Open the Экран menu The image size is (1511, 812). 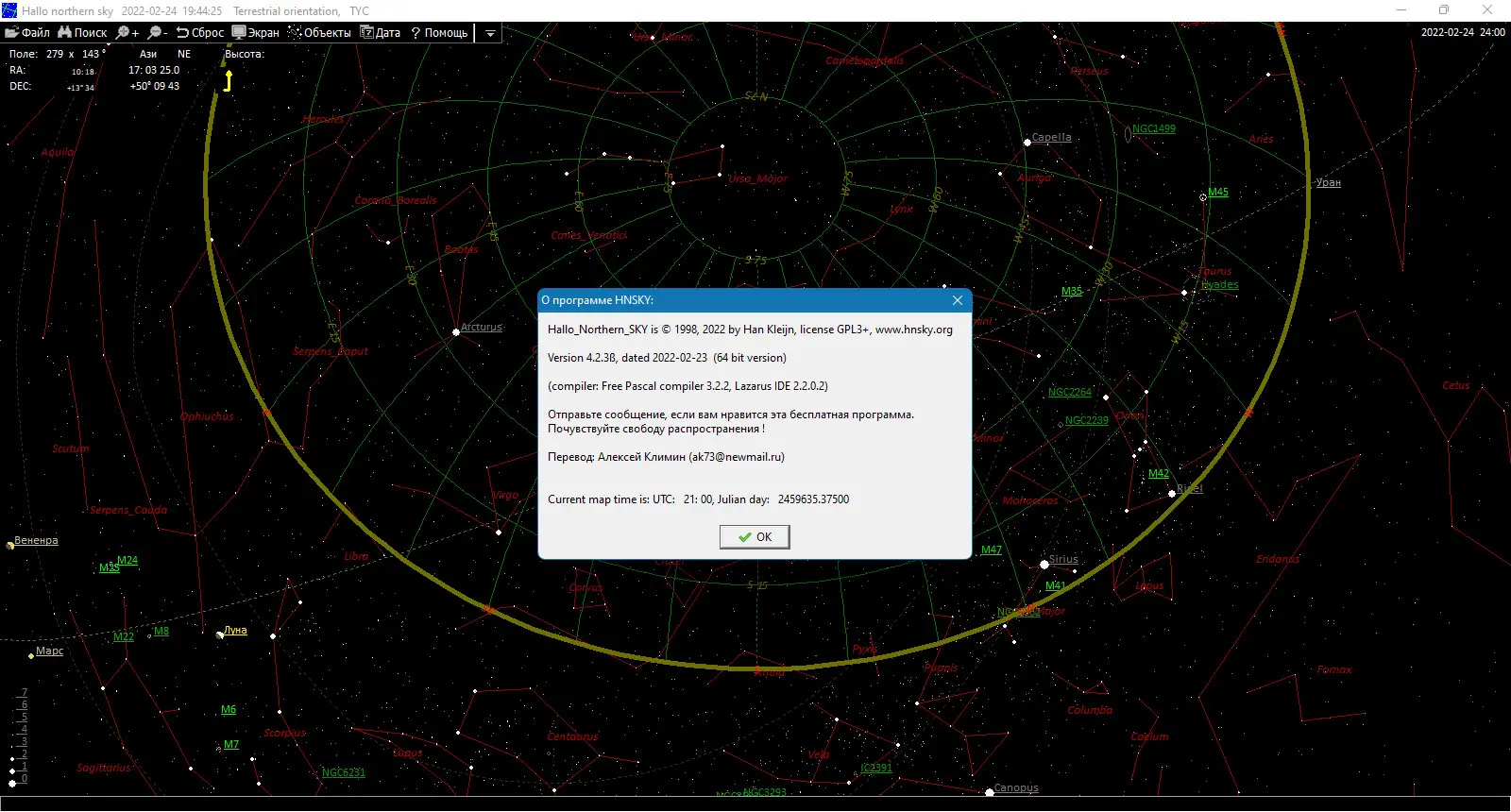(256, 33)
